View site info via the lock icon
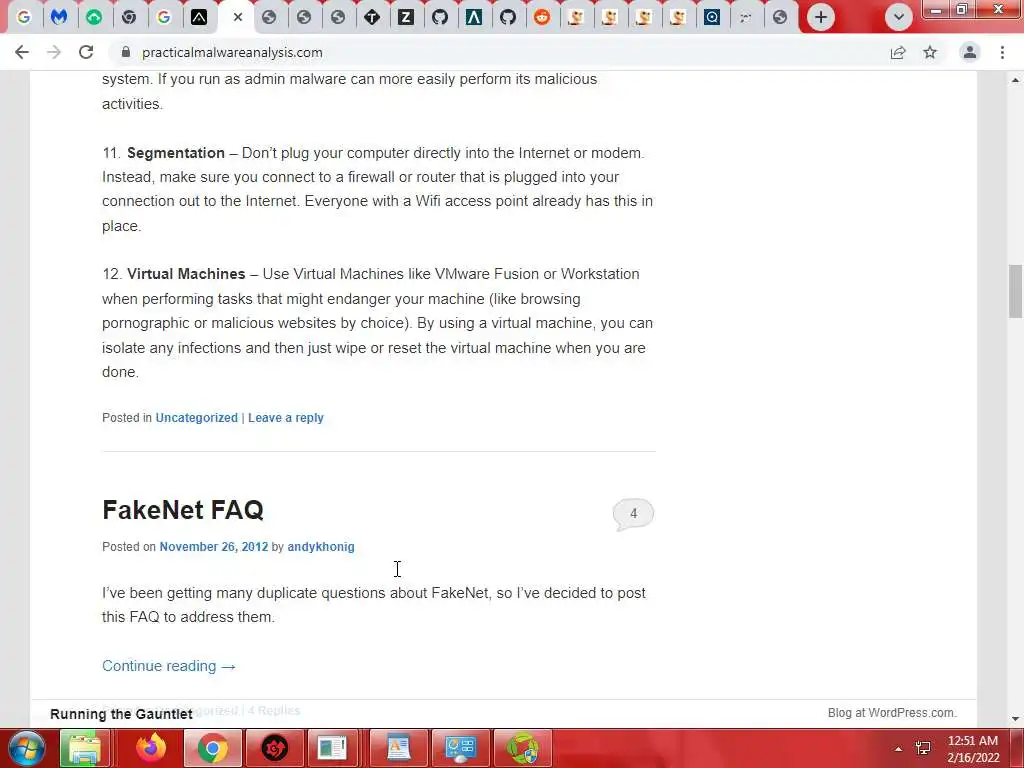1024x768 pixels. (x=125, y=52)
